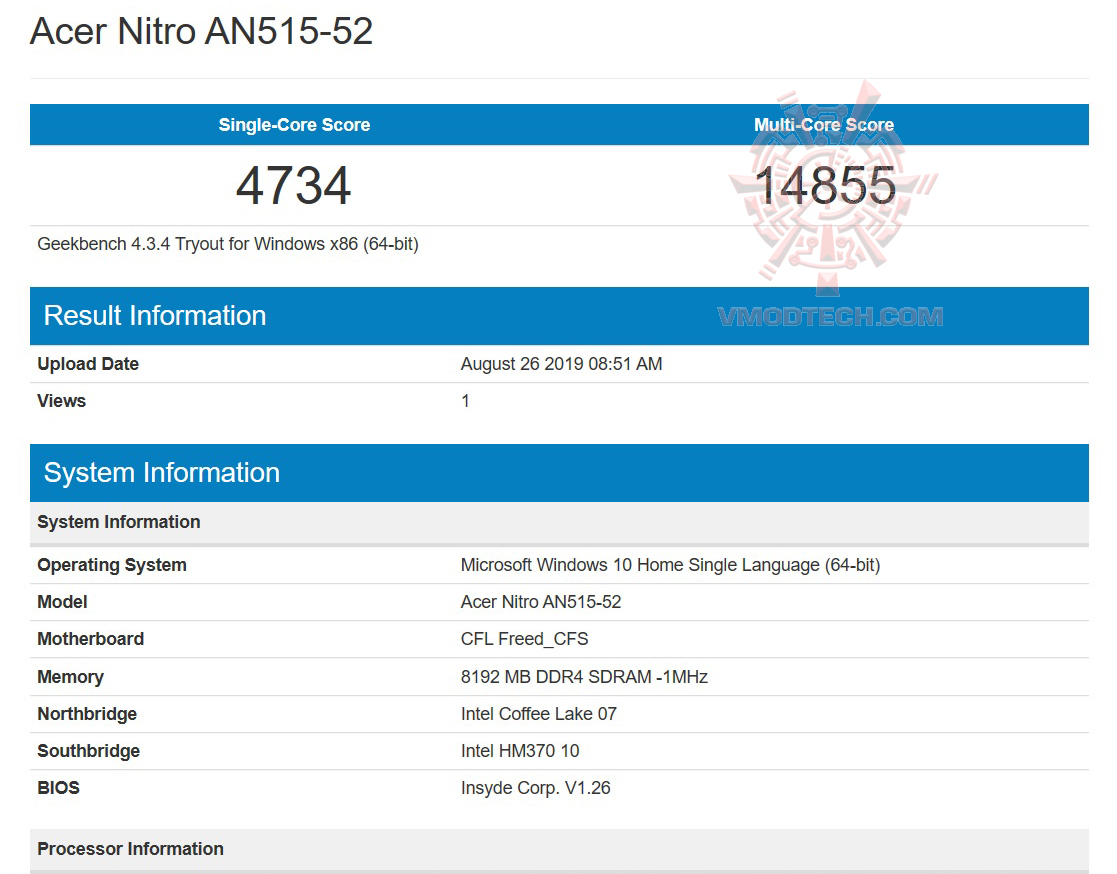Click the Processor Information subheader
Viewport: 1117px width, 874px height.
coord(559,850)
